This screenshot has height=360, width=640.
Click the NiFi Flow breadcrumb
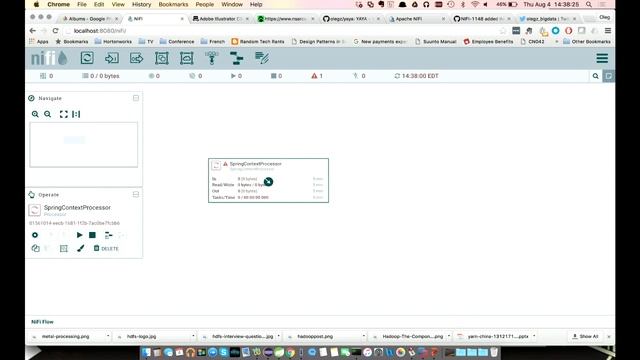pyautogui.click(x=42, y=322)
